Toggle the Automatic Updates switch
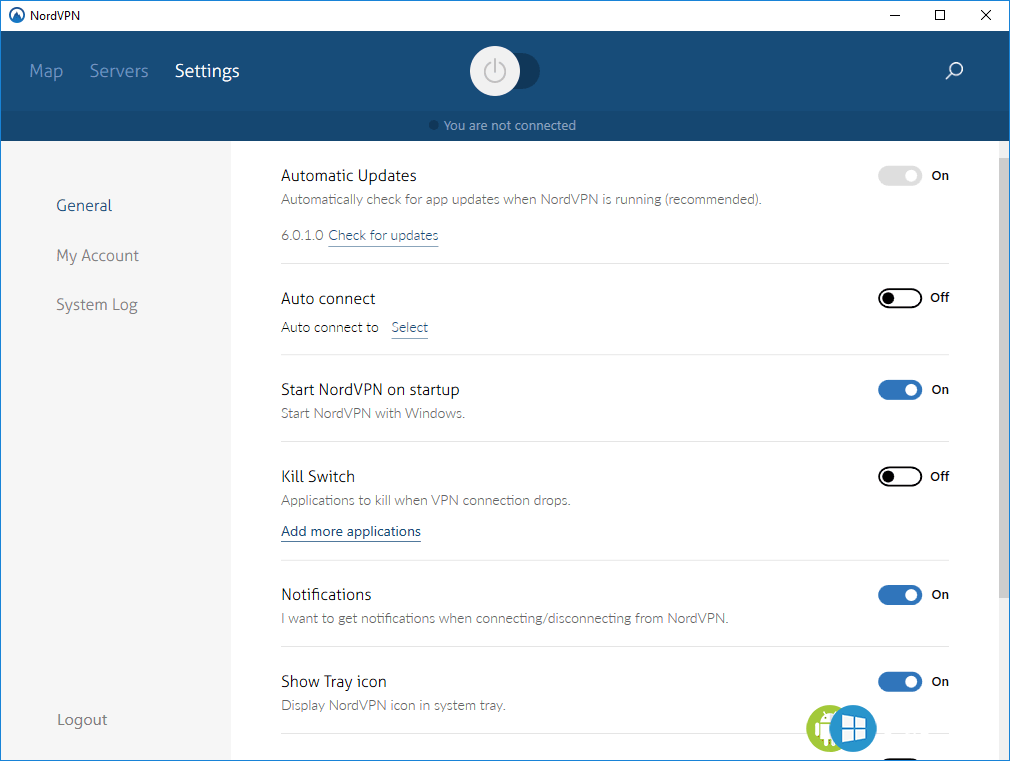 (x=900, y=176)
